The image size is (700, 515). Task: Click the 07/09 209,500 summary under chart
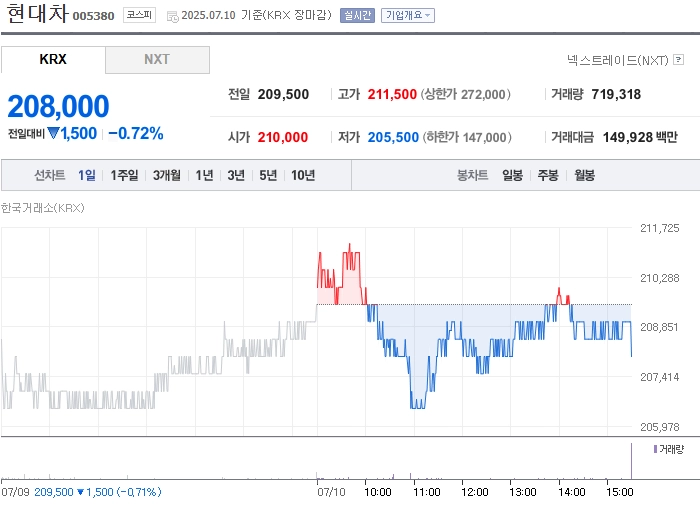pos(81,492)
